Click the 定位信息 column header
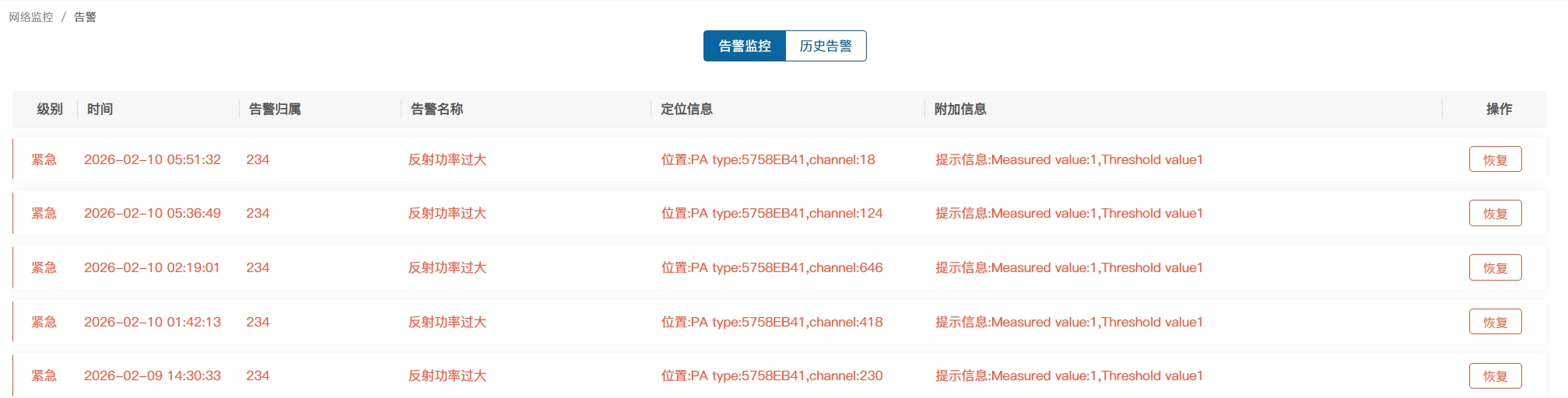Viewport: 1568px width, 398px height. 686,109
